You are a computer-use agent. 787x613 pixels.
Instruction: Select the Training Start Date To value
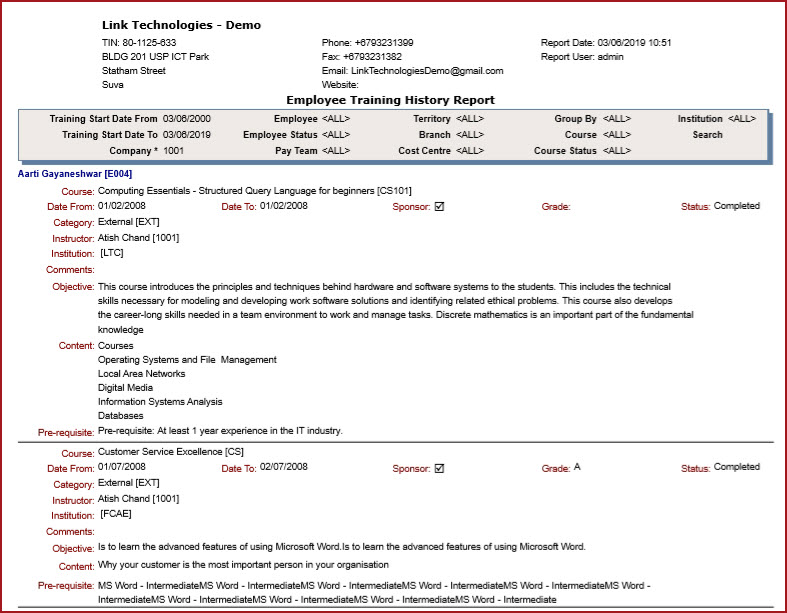click(187, 135)
